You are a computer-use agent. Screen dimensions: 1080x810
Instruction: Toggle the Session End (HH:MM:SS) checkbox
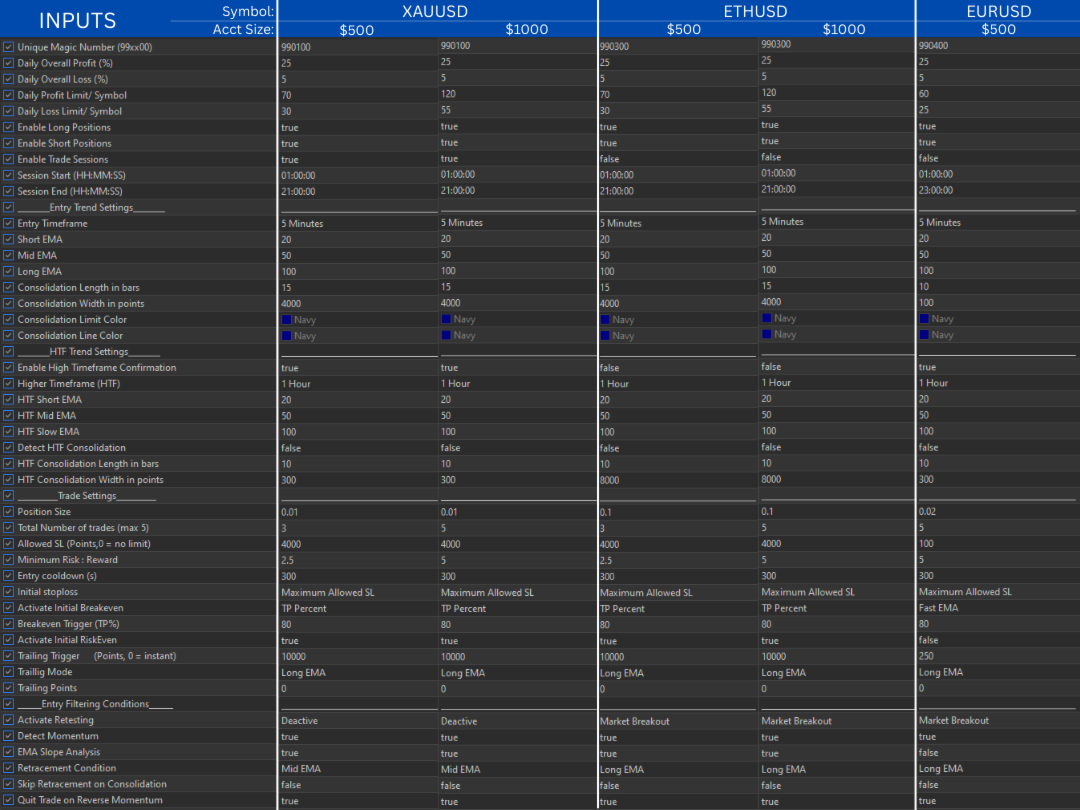pos(8,191)
